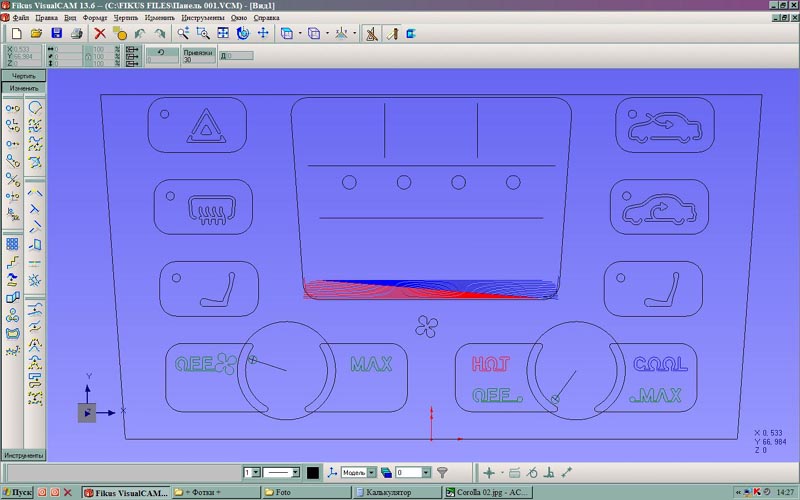
Task: Open a file with the folder icon
Action: [36, 34]
